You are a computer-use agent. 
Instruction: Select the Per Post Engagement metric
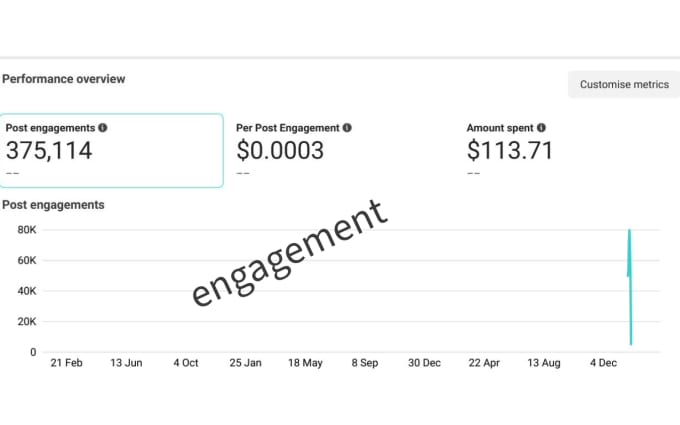click(x=294, y=151)
